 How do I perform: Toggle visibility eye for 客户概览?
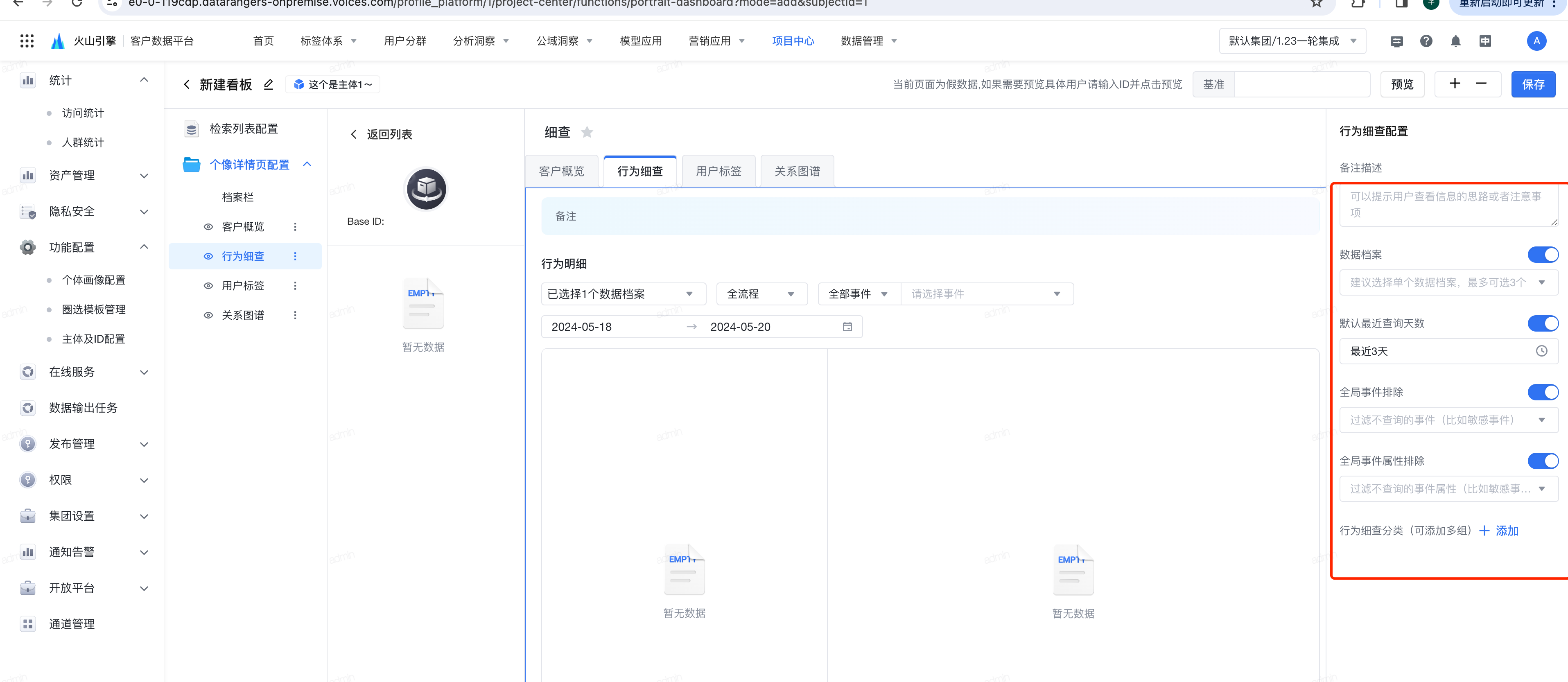(x=208, y=227)
